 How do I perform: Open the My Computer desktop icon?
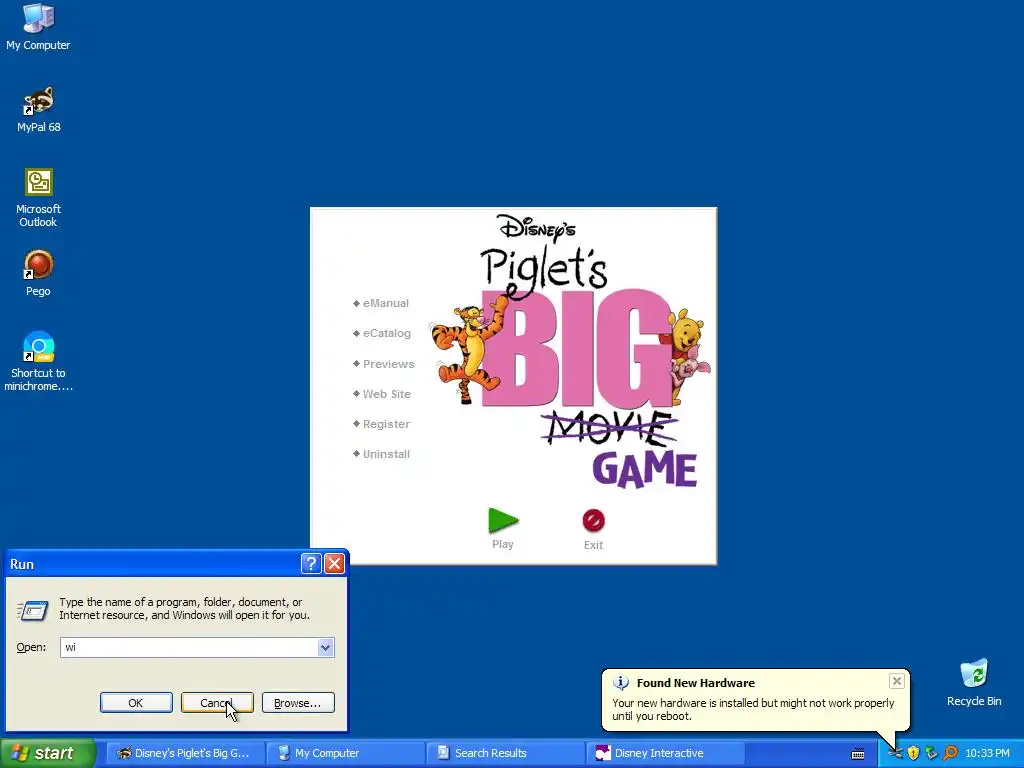click(38, 26)
